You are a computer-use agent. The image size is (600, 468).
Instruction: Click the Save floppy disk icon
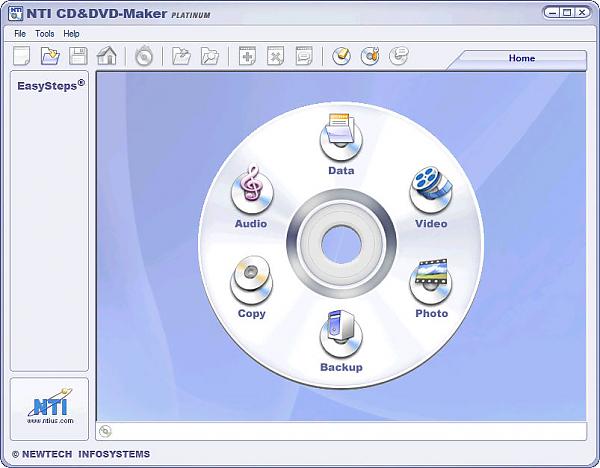tap(78, 56)
